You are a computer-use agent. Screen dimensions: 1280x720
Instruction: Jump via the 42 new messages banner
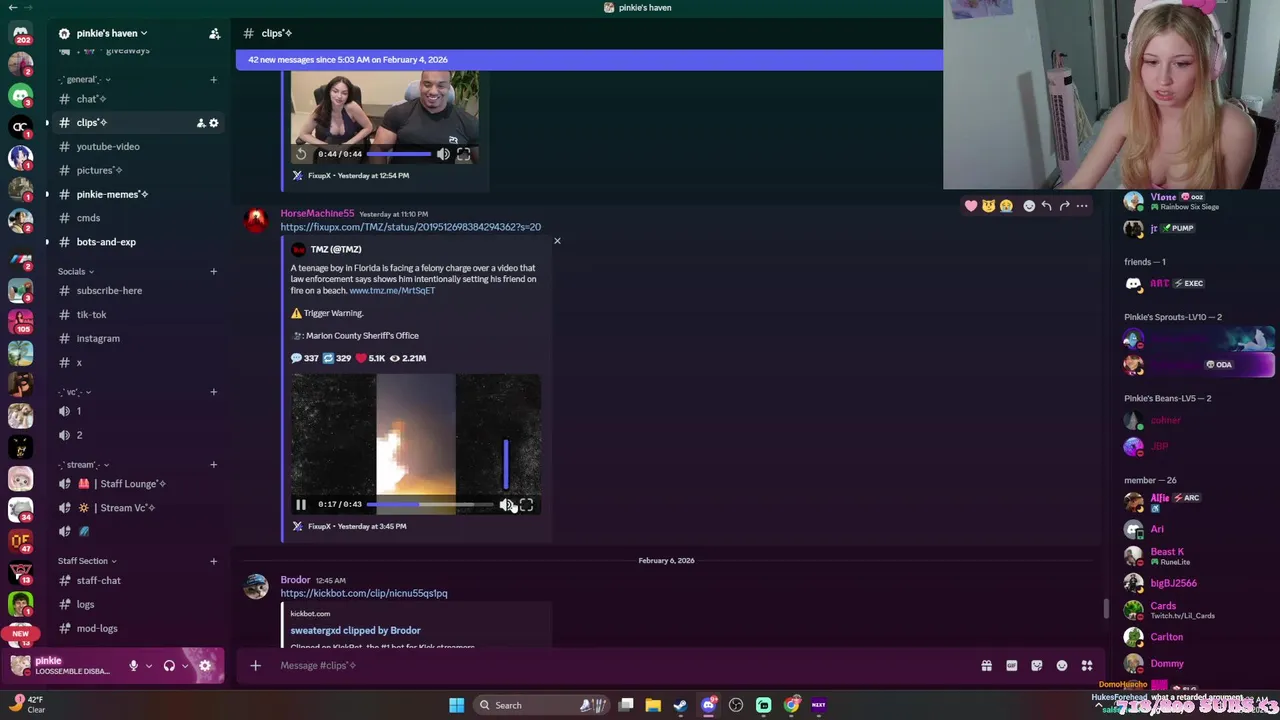589,60
